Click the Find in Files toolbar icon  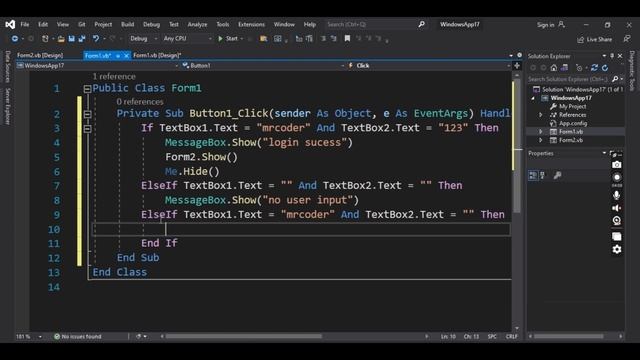[264, 39]
